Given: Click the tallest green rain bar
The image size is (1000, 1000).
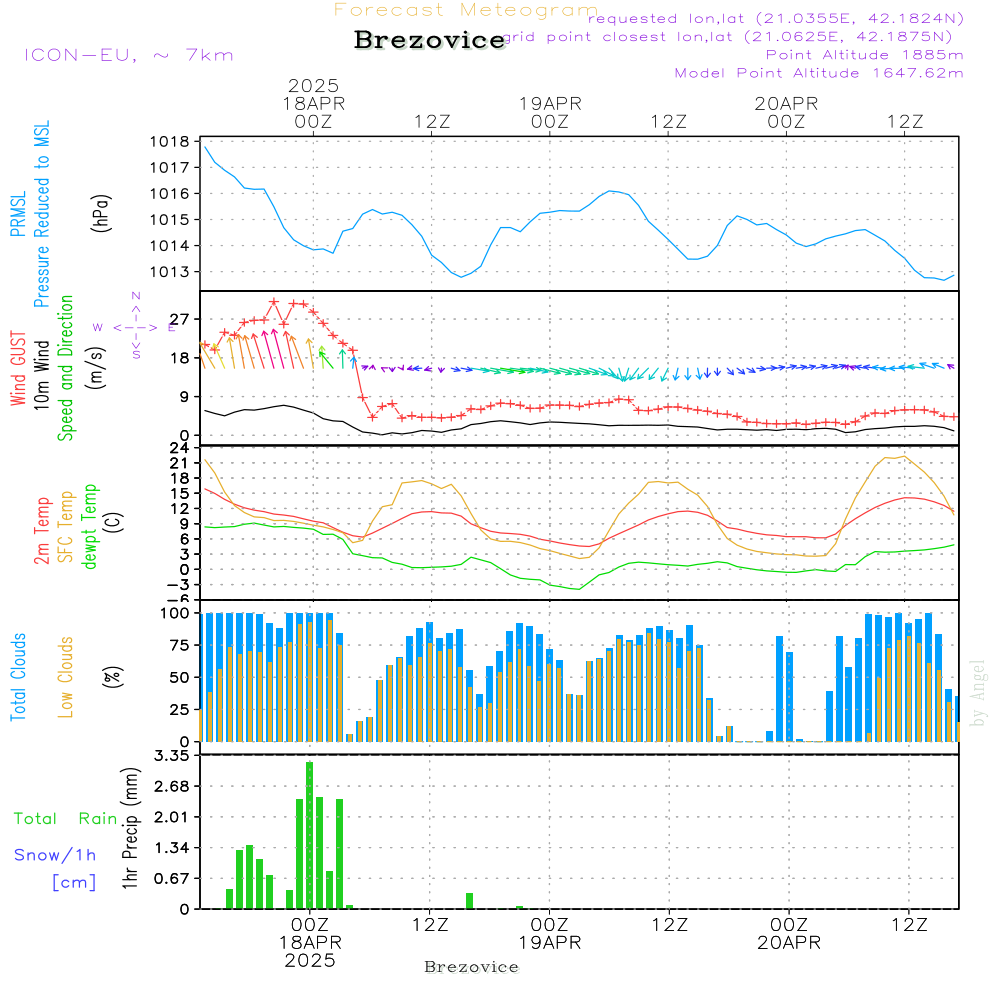Looking at the screenshot, I should [309, 835].
